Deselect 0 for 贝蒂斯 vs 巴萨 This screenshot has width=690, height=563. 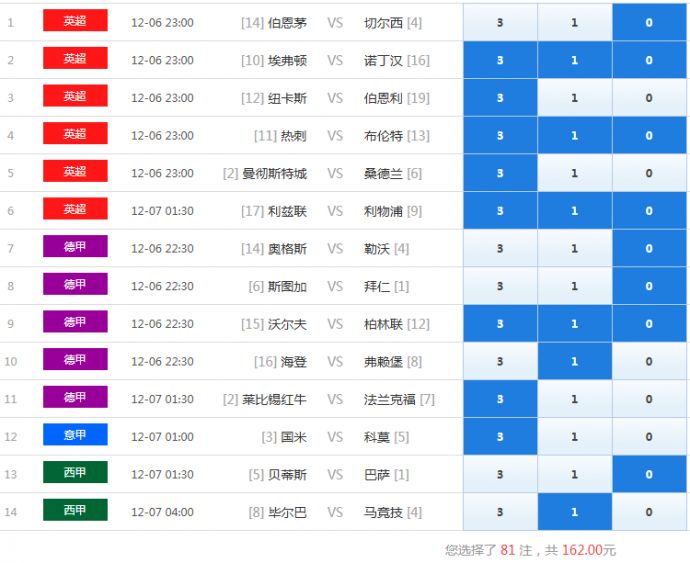[x=649, y=474]
